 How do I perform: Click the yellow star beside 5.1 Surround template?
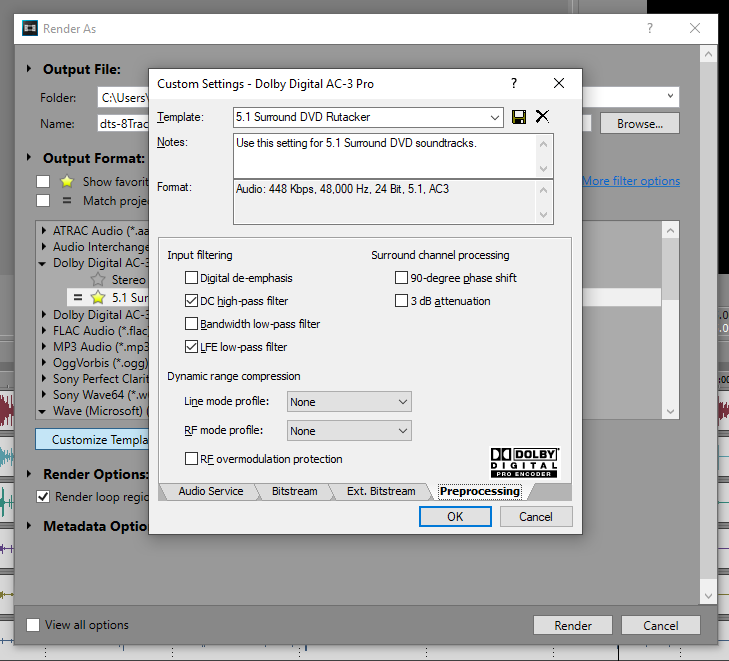(98, 297)
